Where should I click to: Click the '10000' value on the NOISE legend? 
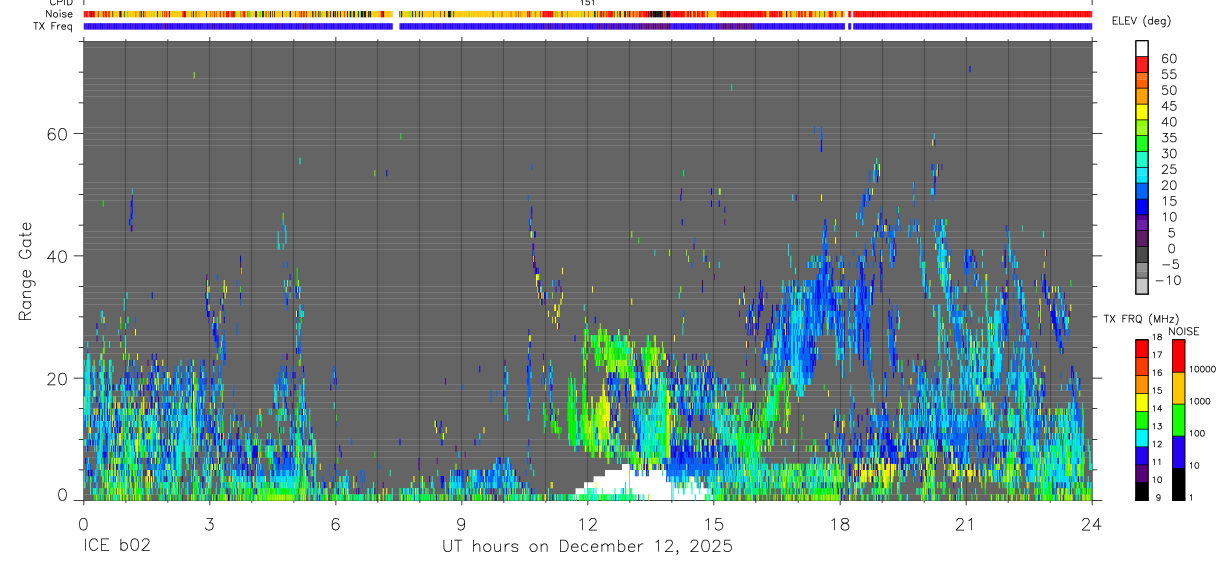(x=1202, y=370)
